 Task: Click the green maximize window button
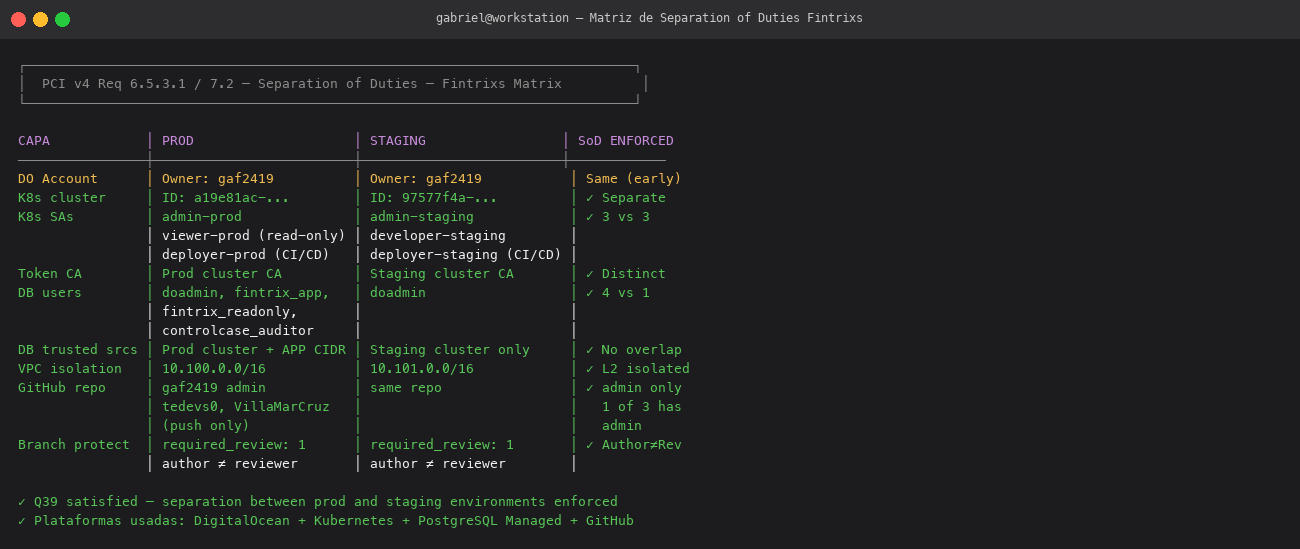(62, 19)
